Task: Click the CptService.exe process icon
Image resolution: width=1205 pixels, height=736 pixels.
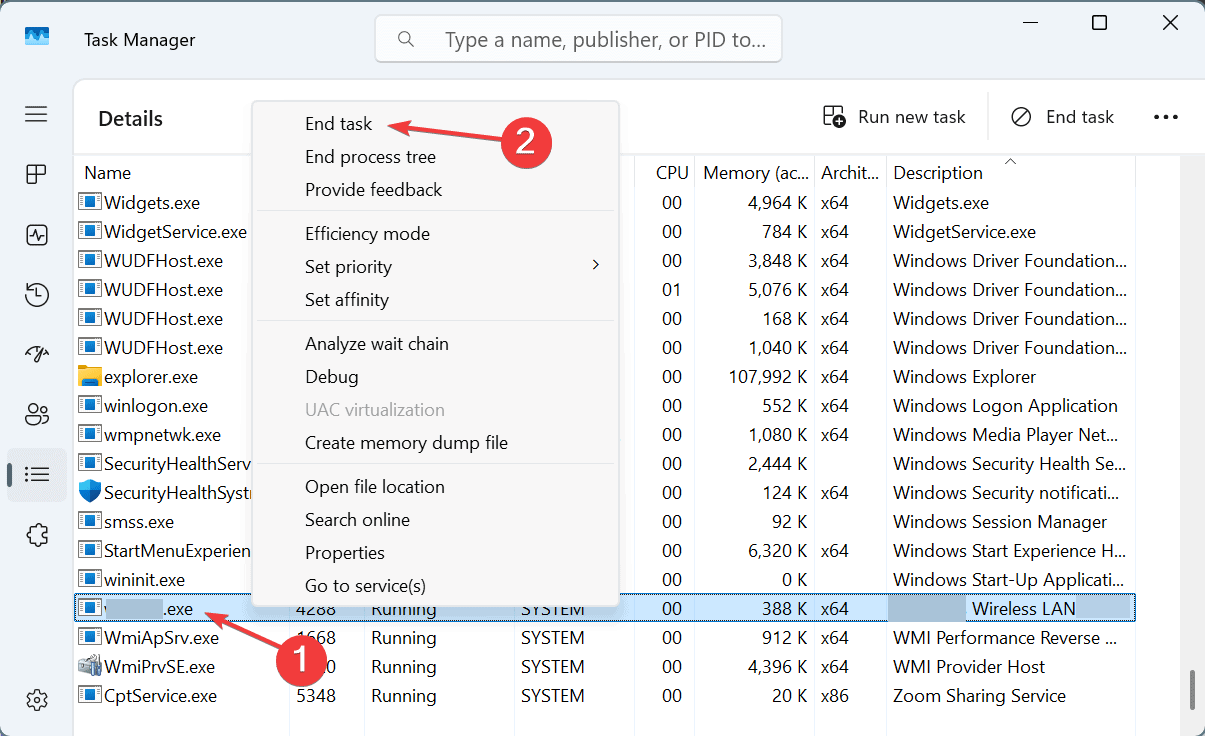Action: [x=90, y=696]
